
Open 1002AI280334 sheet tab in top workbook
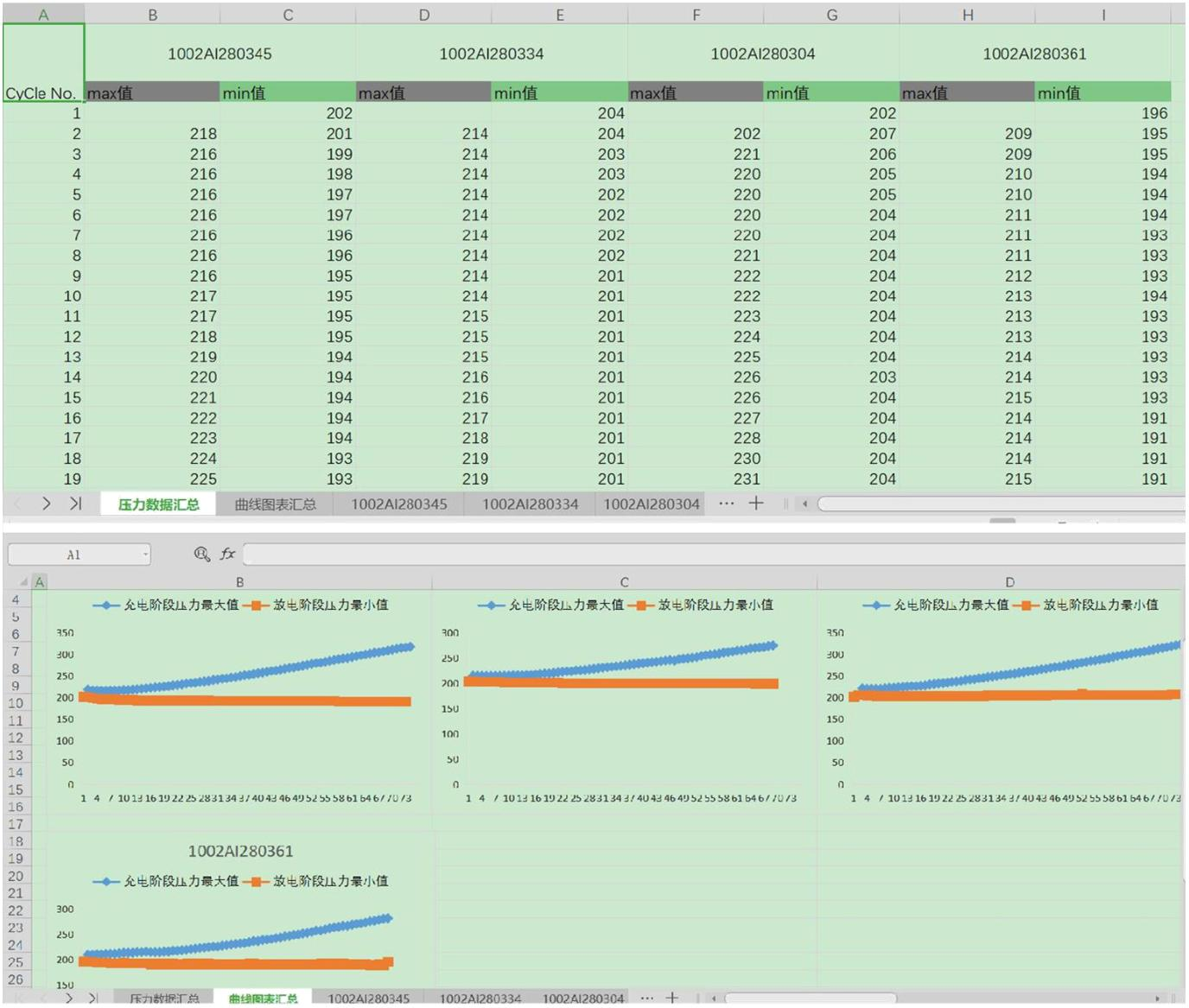530,504
